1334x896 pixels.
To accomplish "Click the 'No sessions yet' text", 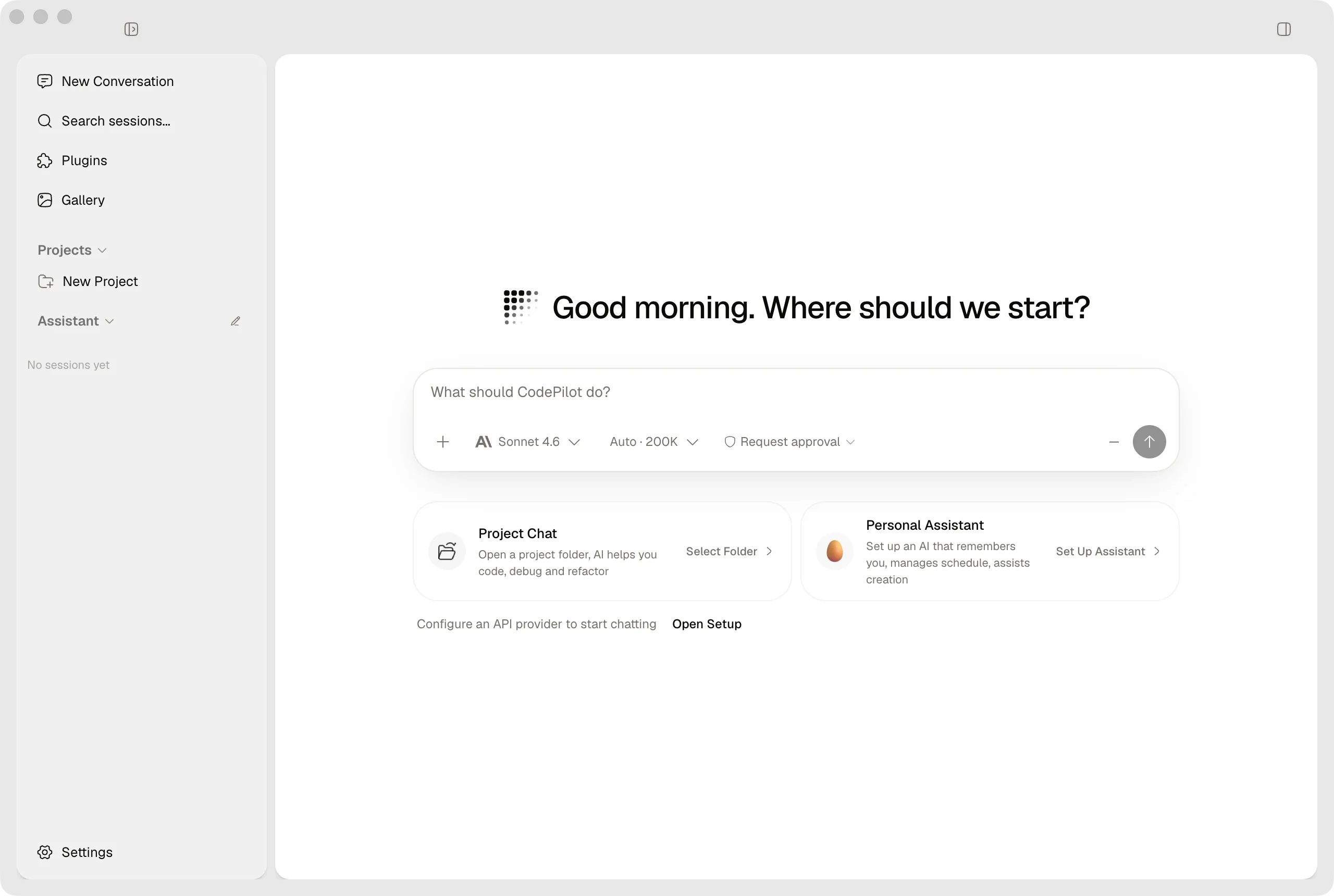I will 68,365.
